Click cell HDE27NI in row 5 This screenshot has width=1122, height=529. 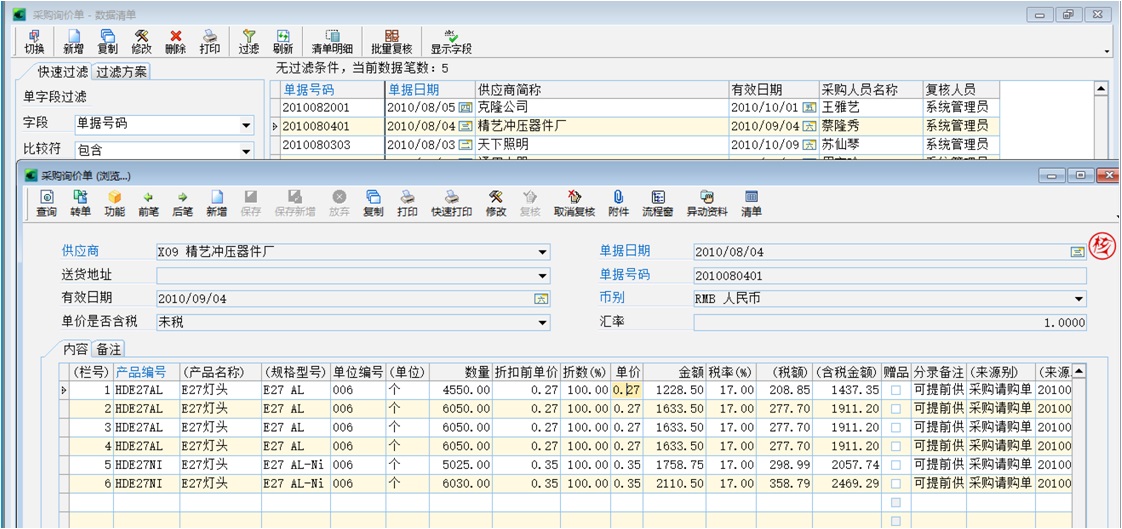point(147,465)
